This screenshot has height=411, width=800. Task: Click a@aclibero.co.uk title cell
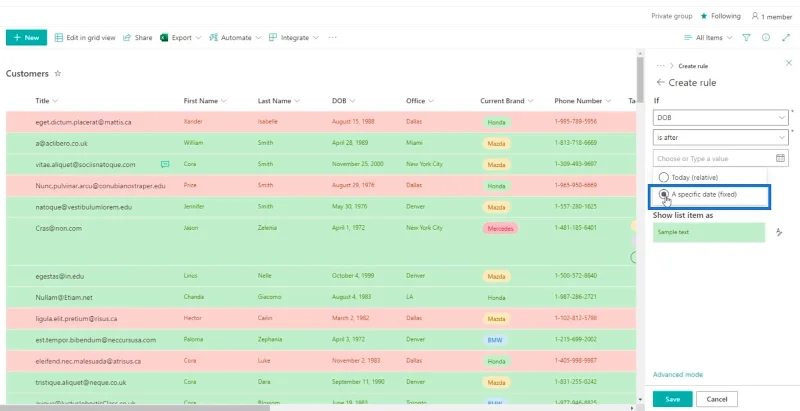[x=61, y=143]
